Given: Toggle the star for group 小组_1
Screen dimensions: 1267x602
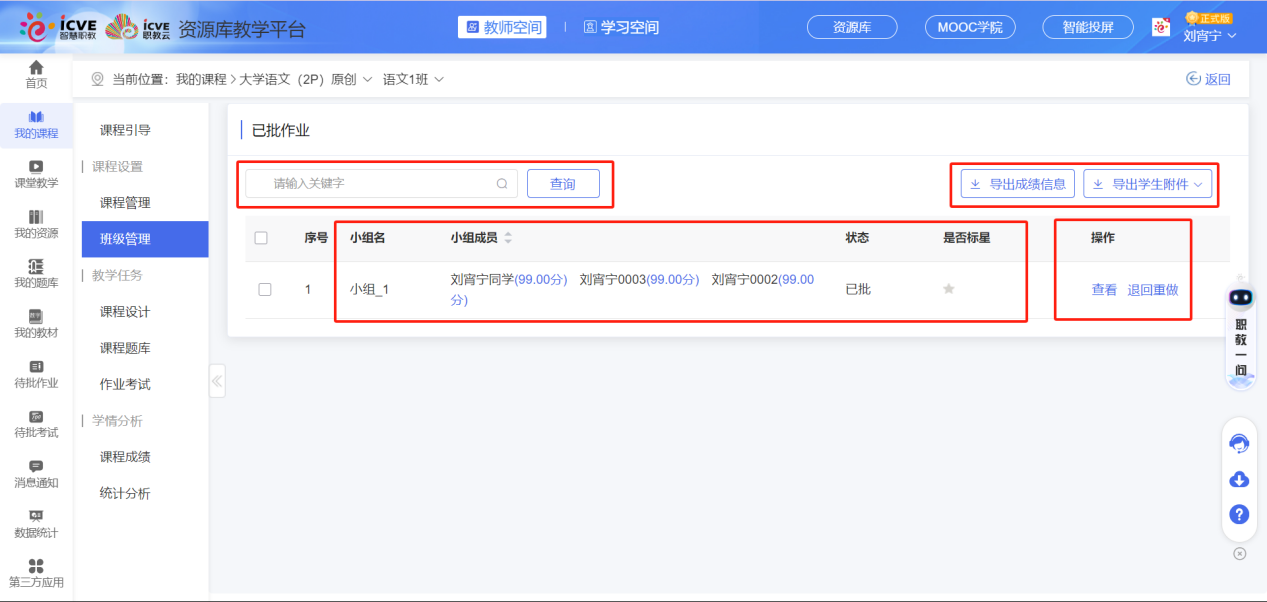Looking at the screenshot, I should pos(947,289).
